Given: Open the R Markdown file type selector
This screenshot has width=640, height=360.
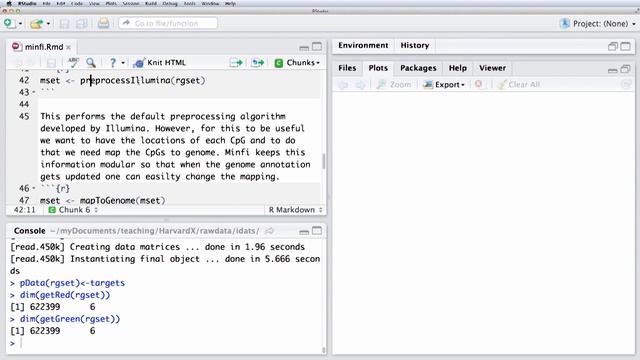Looking at the screenshot, I should point(295,210).
